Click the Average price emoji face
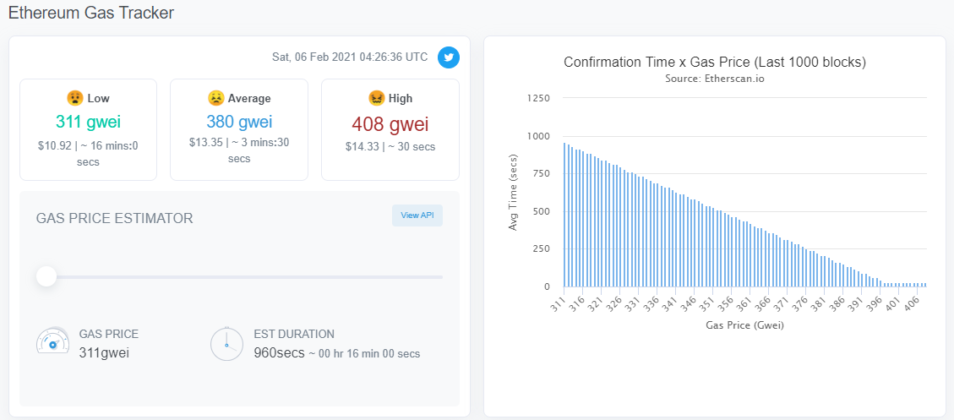 pyautogui.click(x=216, y=98)
